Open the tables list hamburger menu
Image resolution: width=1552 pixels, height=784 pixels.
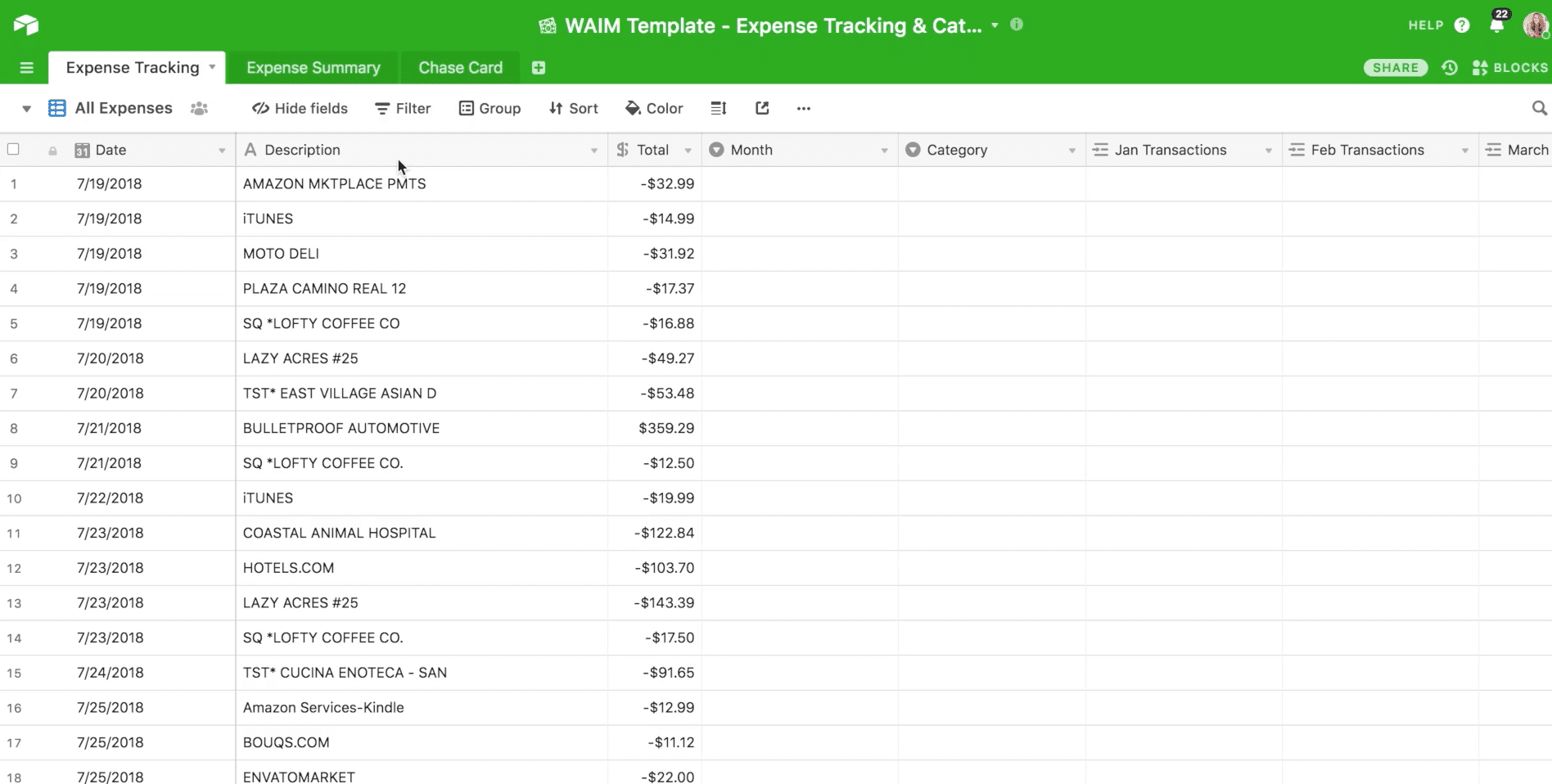26,68
